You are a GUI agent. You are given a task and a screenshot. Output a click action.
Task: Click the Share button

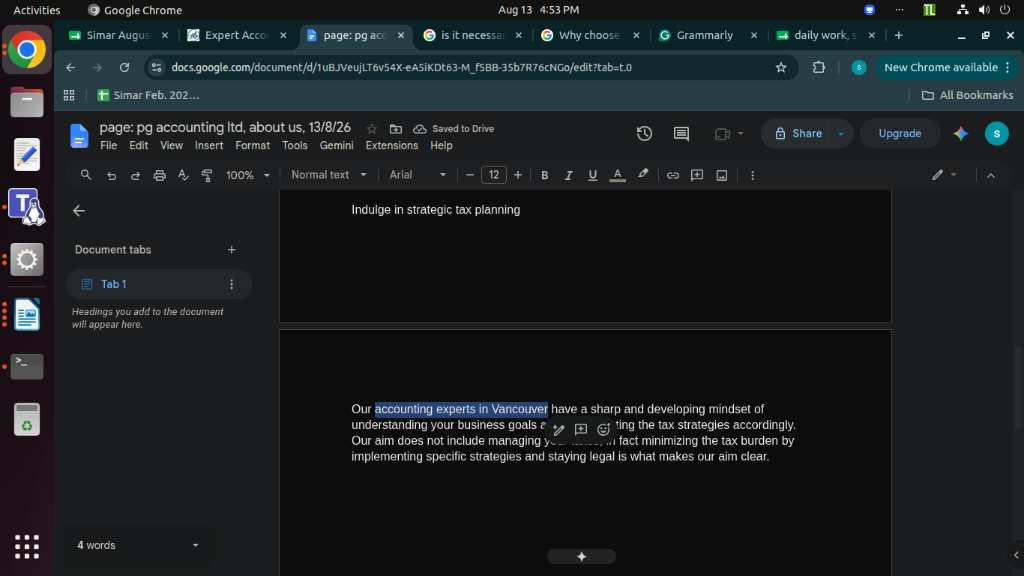click(799, 133)
